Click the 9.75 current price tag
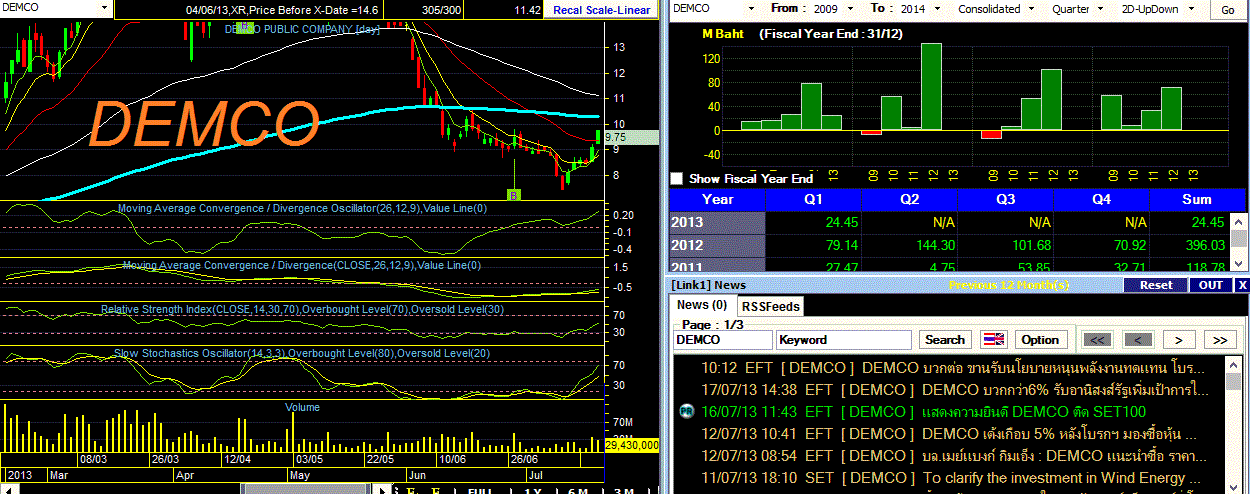Screen dimensions: 1250x494 [631, 138]
